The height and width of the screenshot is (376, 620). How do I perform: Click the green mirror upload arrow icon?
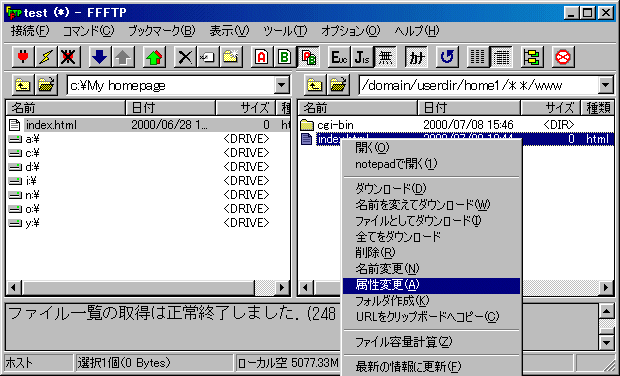(x=154, y=57)
